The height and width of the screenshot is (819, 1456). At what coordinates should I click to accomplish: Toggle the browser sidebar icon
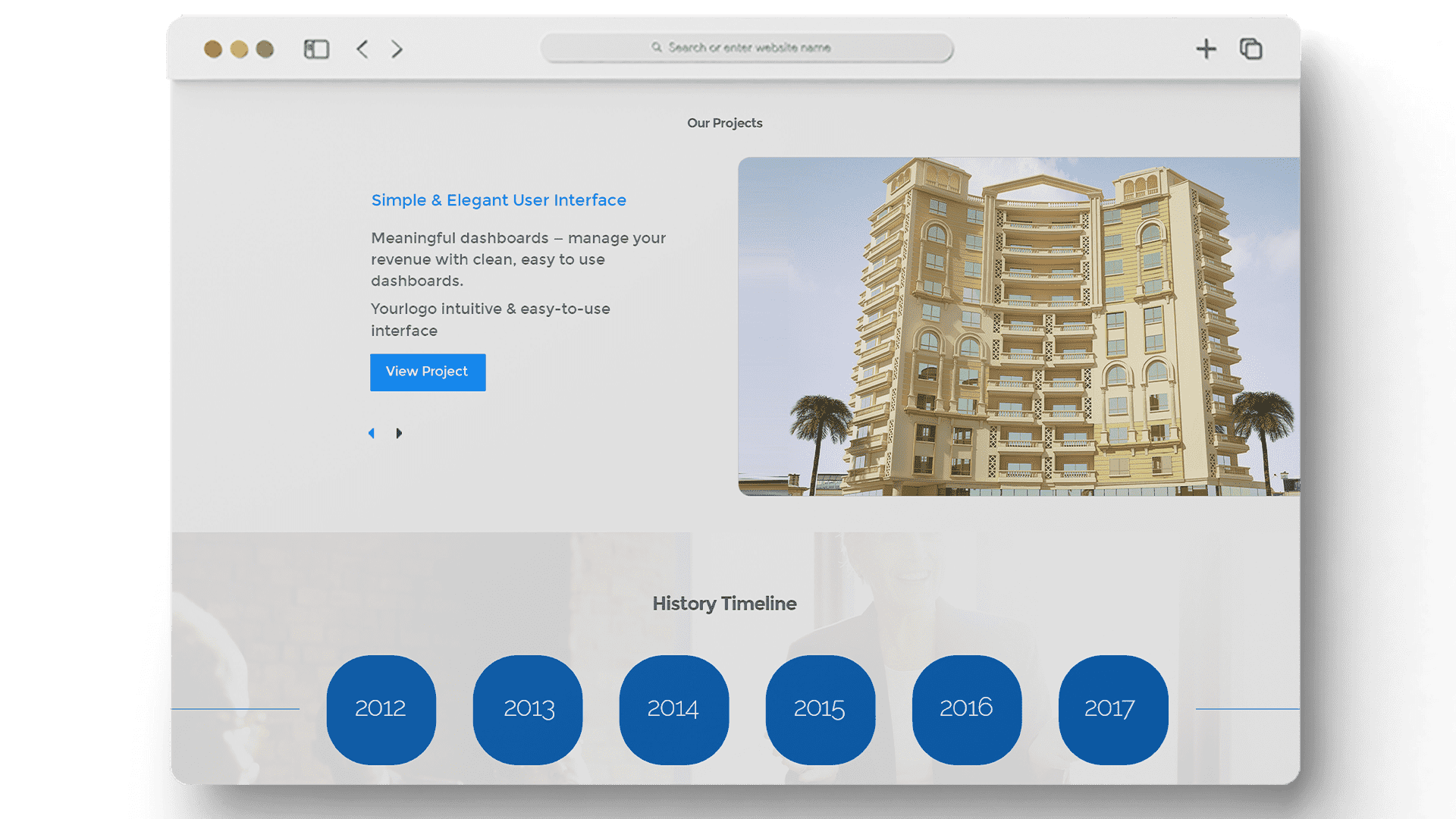point(316,49)
